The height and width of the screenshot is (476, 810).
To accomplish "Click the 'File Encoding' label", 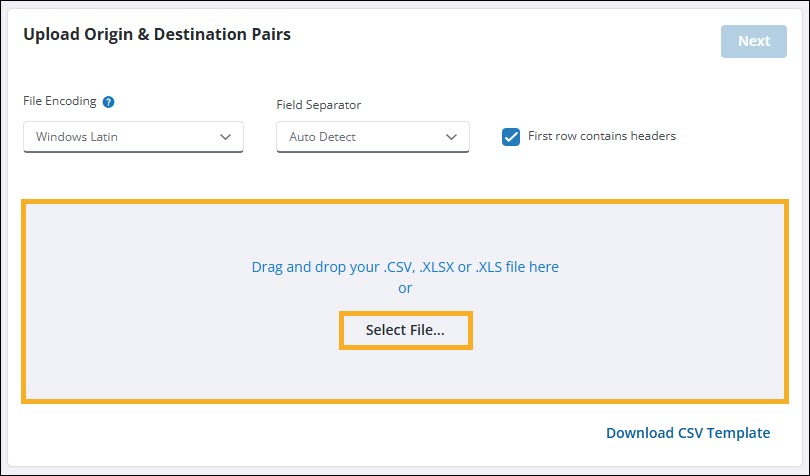I will [59, 102].
